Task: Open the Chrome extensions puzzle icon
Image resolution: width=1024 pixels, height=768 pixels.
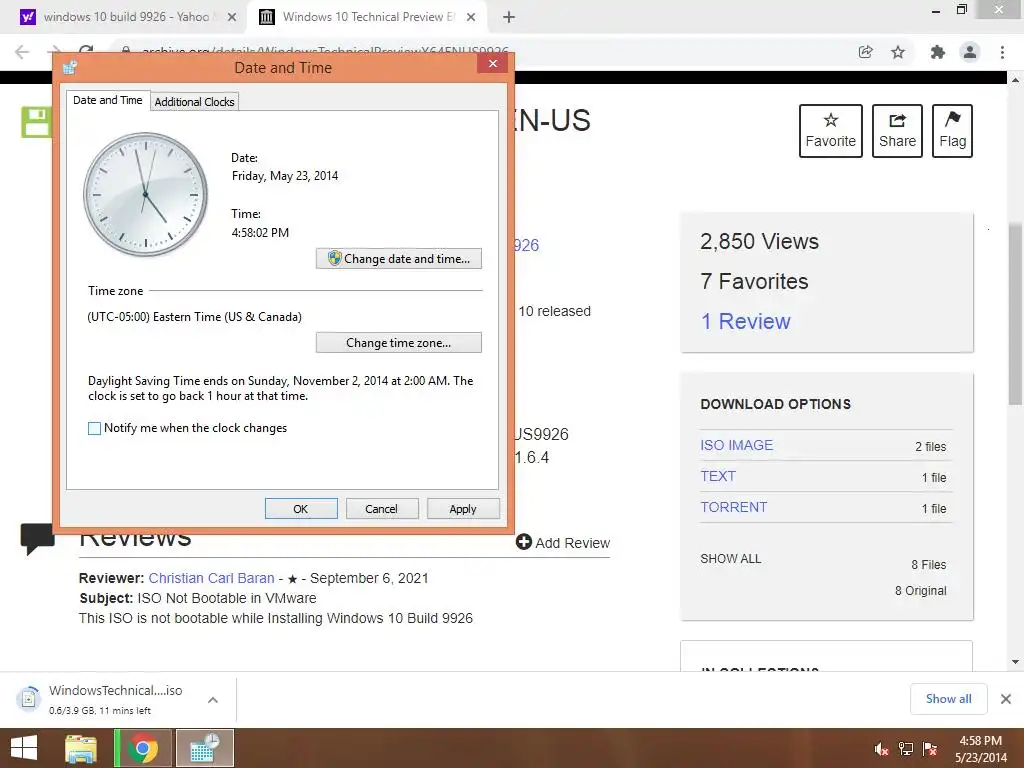Action: [x=938, y=52]
